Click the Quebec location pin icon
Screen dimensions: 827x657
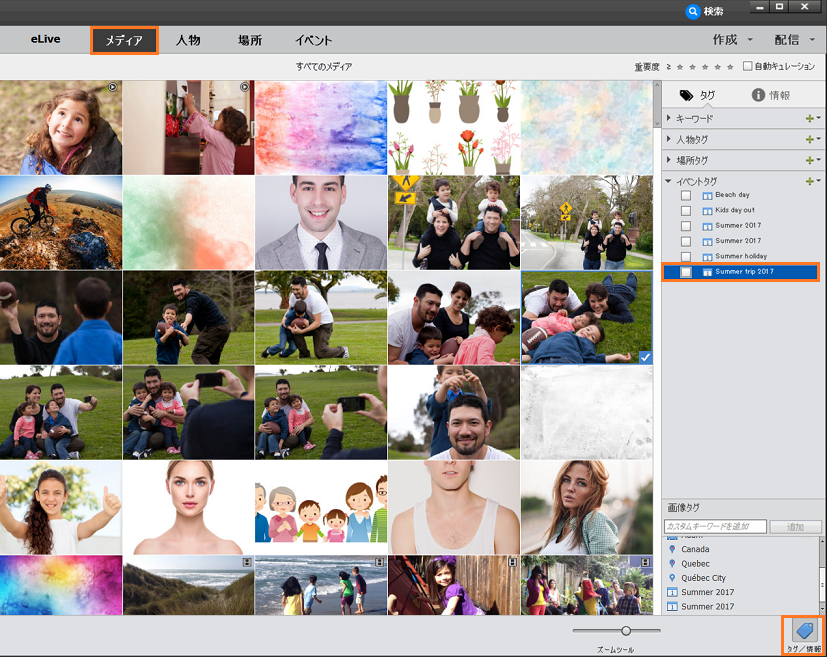coord(672,563)
